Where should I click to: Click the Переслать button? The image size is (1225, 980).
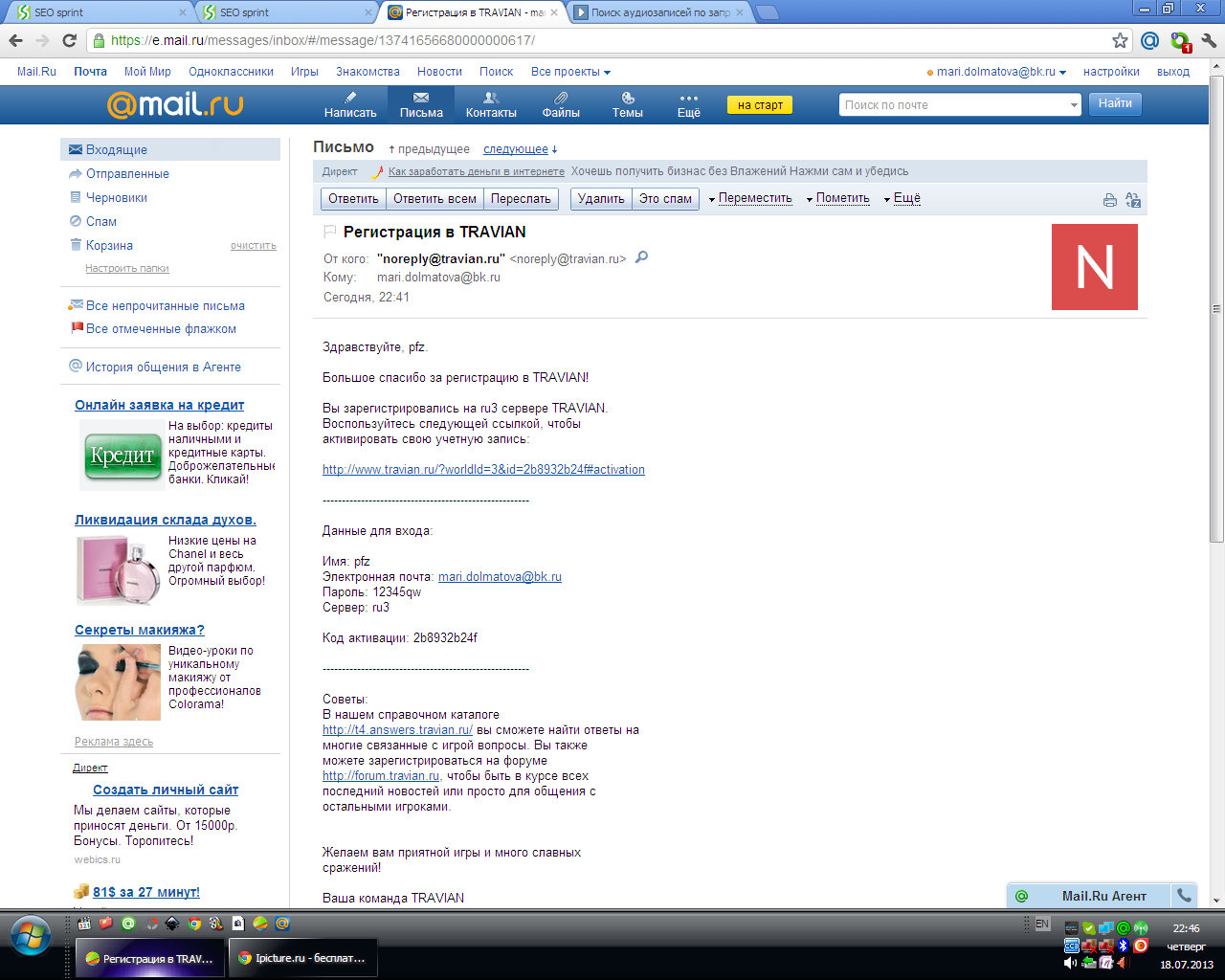click(521, 199)
